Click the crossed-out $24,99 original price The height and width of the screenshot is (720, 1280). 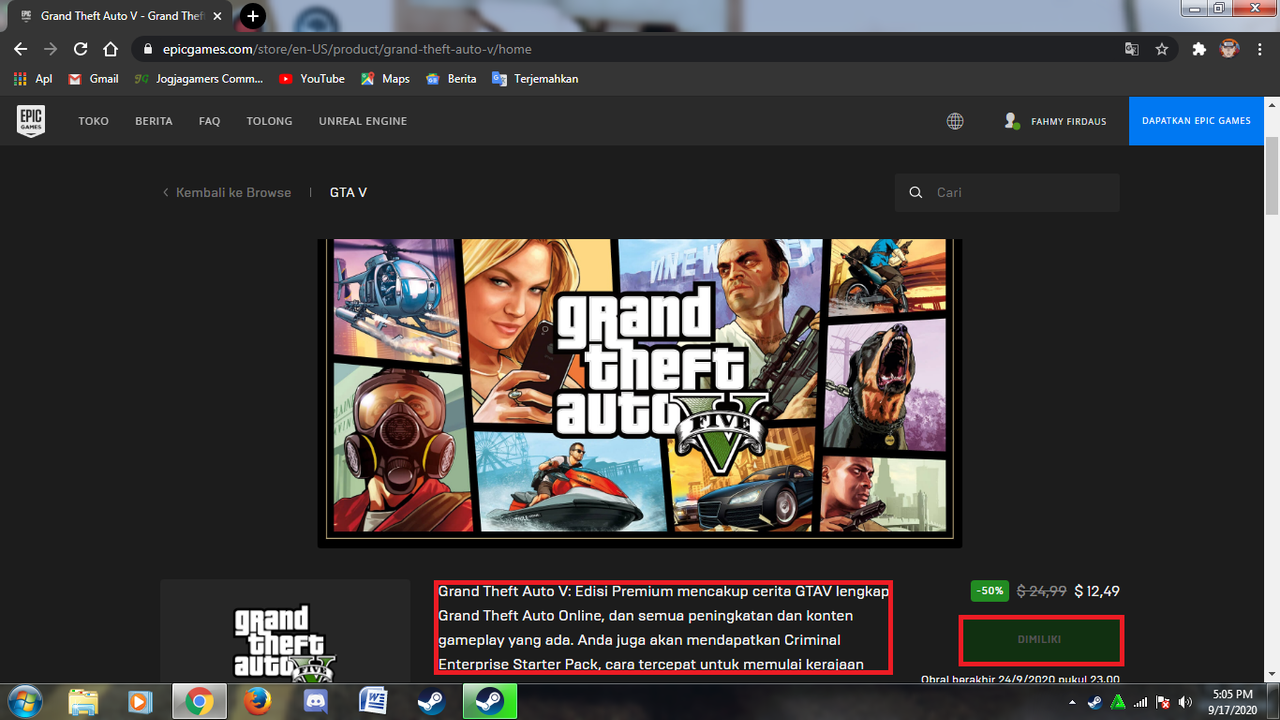tap(1041, 591)
